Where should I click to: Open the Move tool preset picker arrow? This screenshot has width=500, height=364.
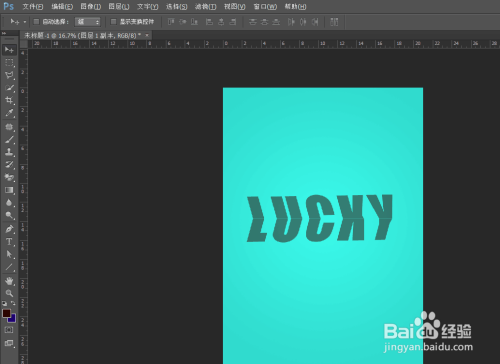coord(25,22)
